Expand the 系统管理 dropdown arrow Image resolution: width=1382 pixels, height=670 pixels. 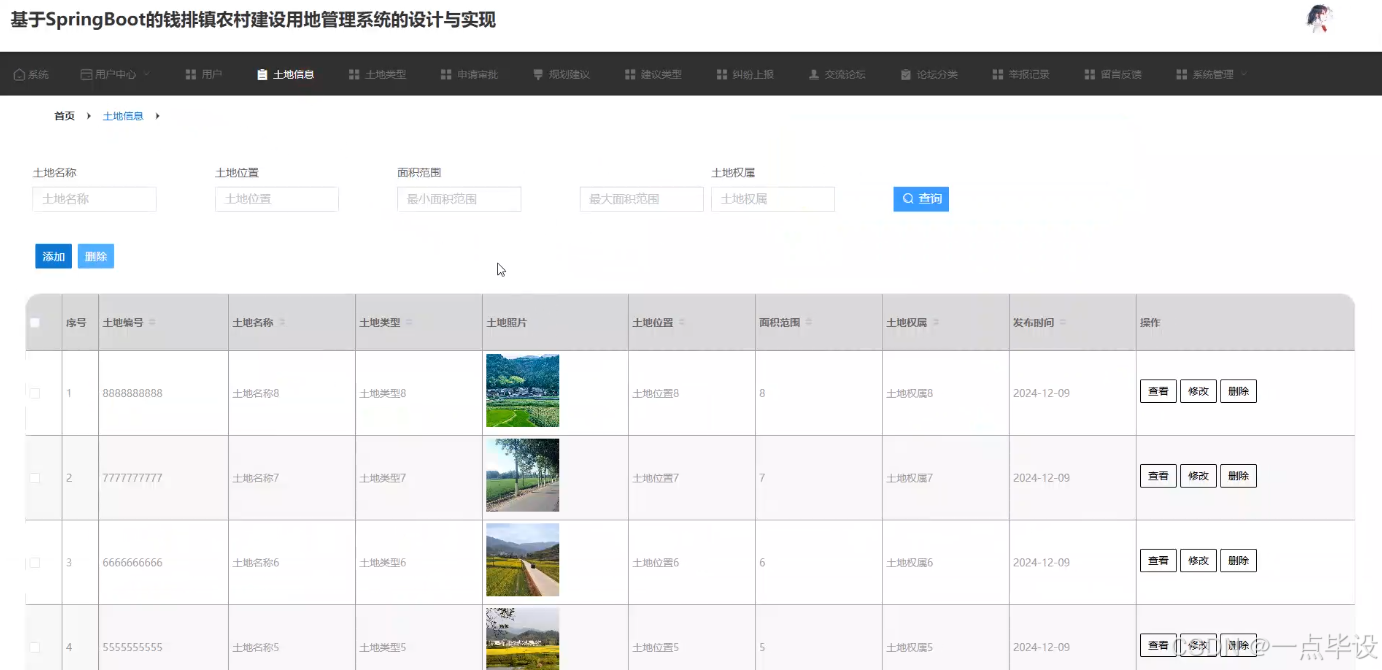point(1244,75)
